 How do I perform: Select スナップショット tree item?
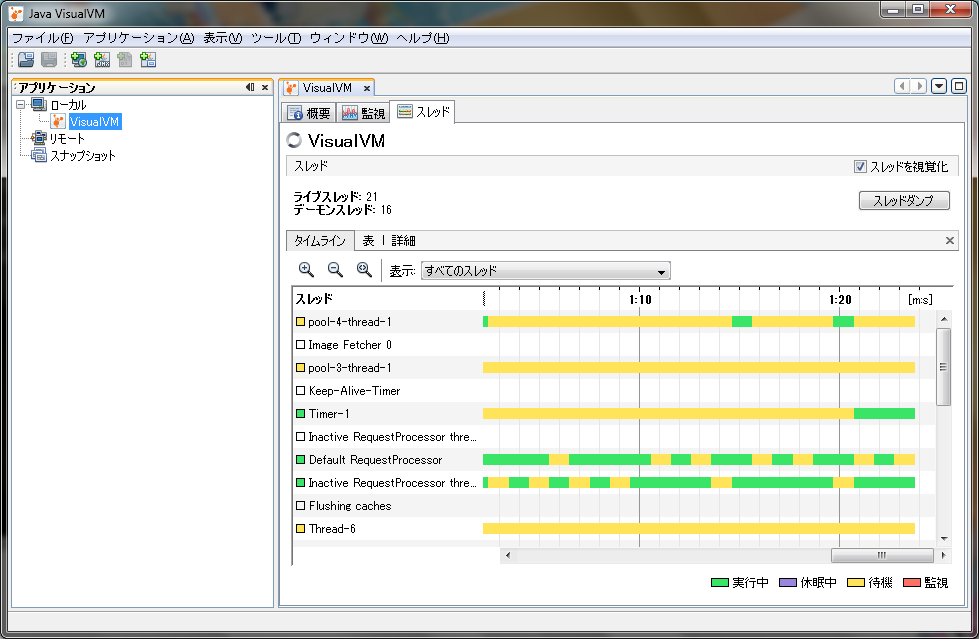tap(82, 155)
